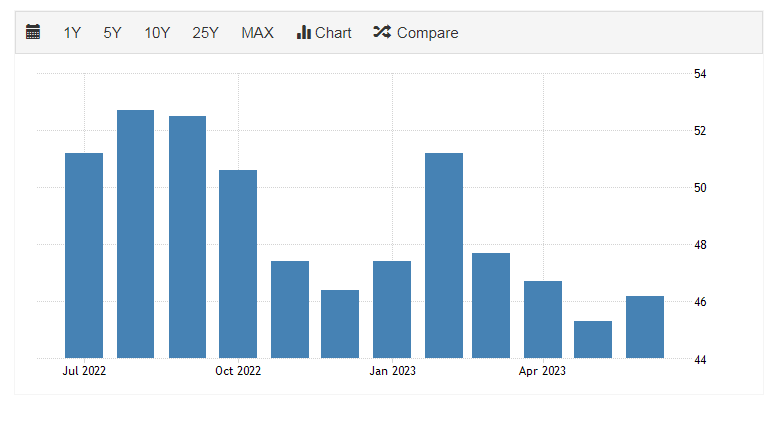Show the 10Y history range
The width and height of the screenshot is (774, 438).
pyautogui.click(x=157, y=32)
